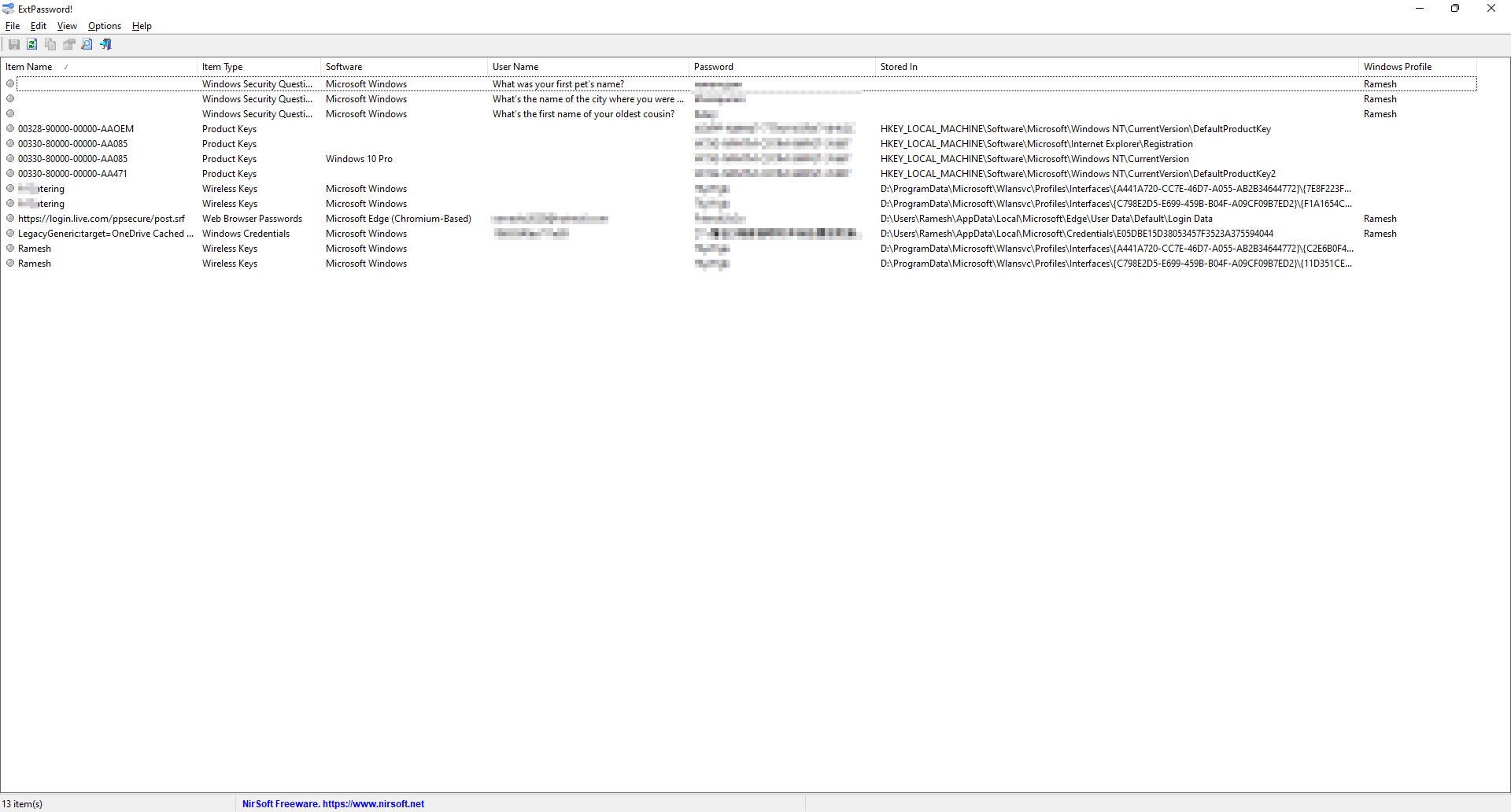This screenshot has width=1511, height=812.
Task: Click the Exit door toolbar icon
Action: (105, 45)
